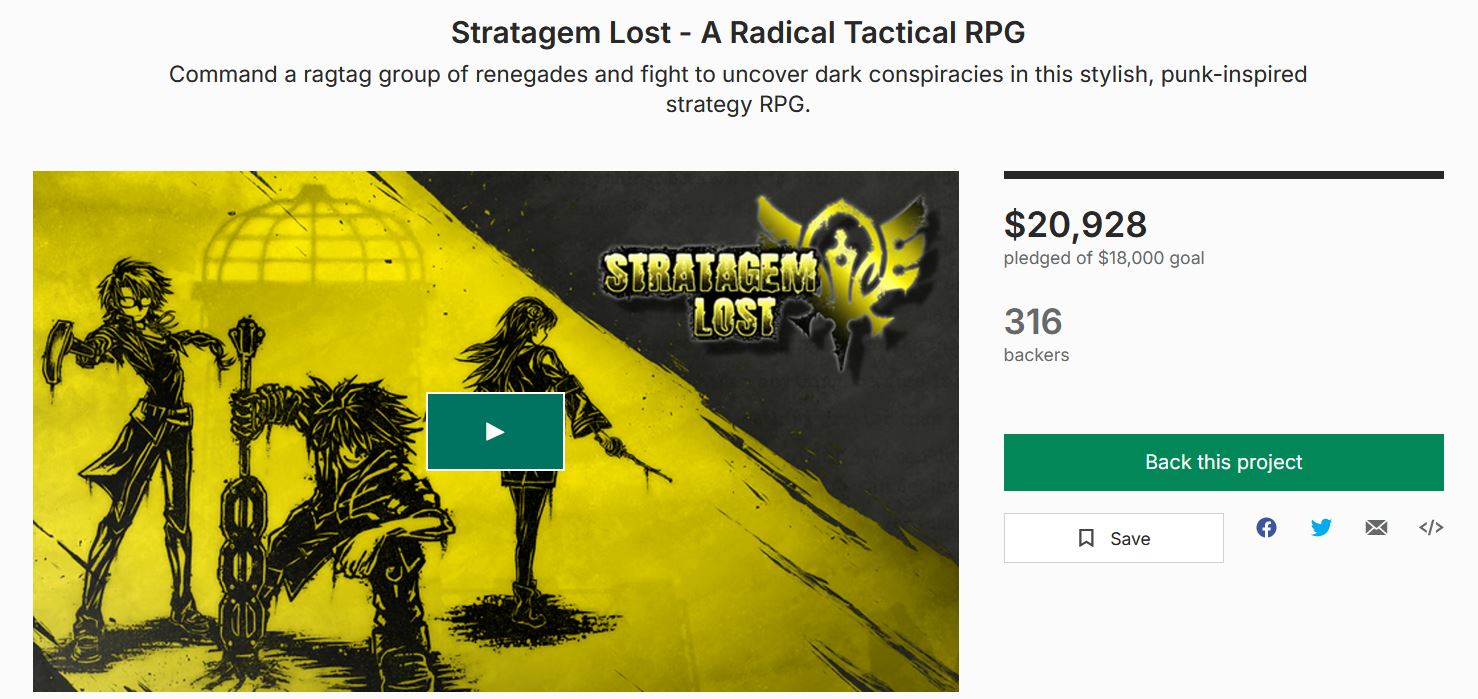1478x699 pixels.
Task: Open the embed code icon
Action: pos(1431,527)
